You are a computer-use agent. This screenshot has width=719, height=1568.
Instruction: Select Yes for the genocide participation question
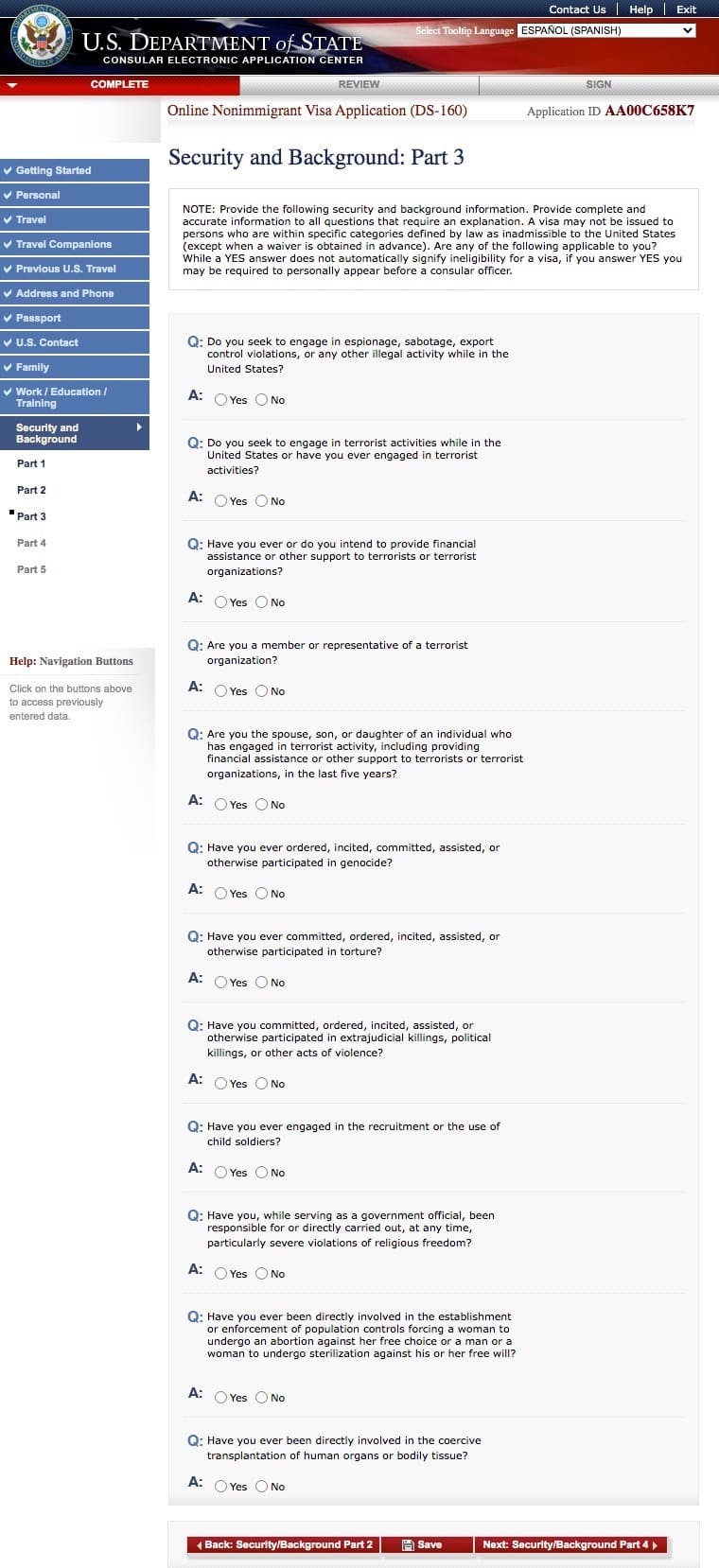click(x=220, y=894)
